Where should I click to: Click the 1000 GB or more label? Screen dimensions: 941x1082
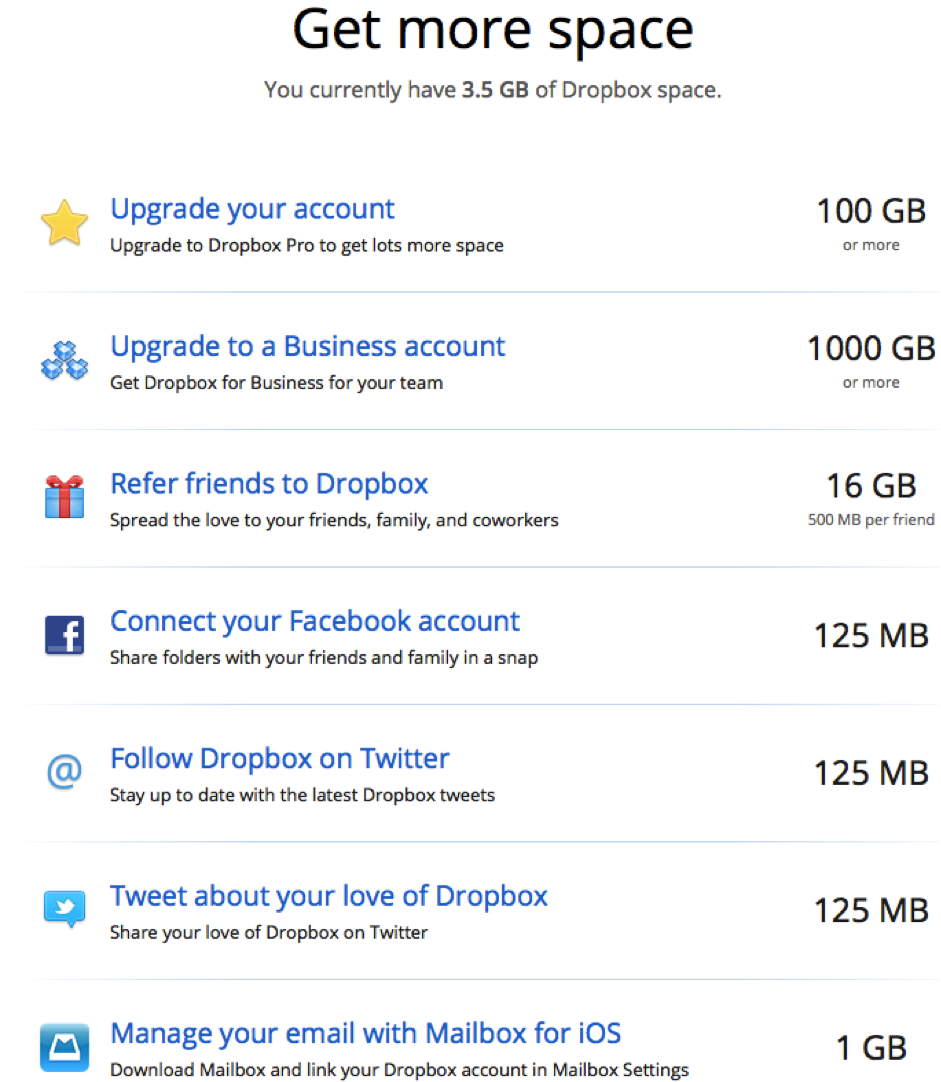click(x=871, y=348)
